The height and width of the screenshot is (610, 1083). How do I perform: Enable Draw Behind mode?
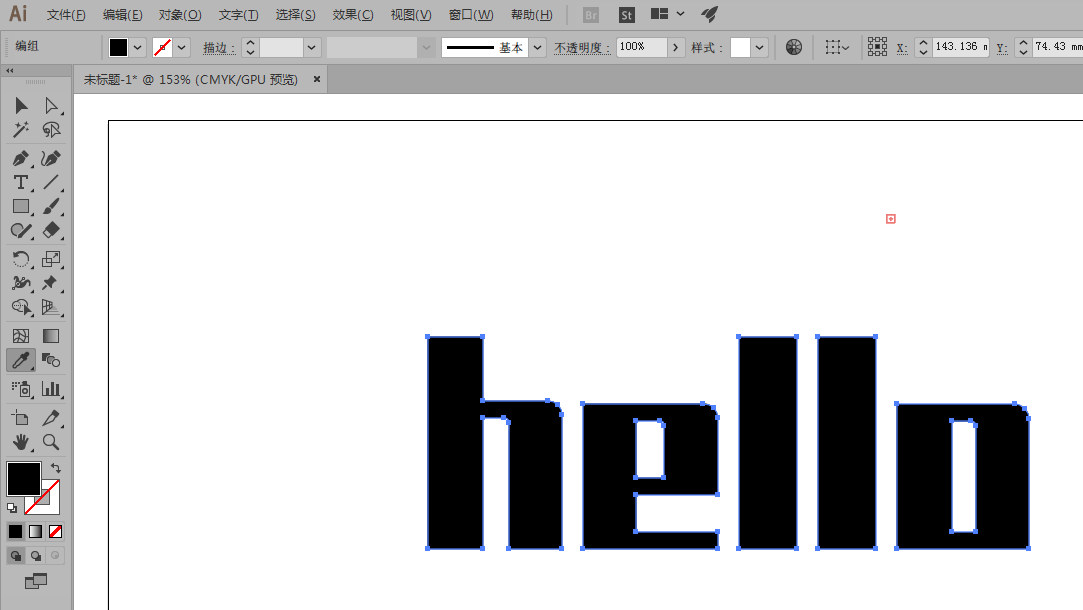tap(35, 555)
